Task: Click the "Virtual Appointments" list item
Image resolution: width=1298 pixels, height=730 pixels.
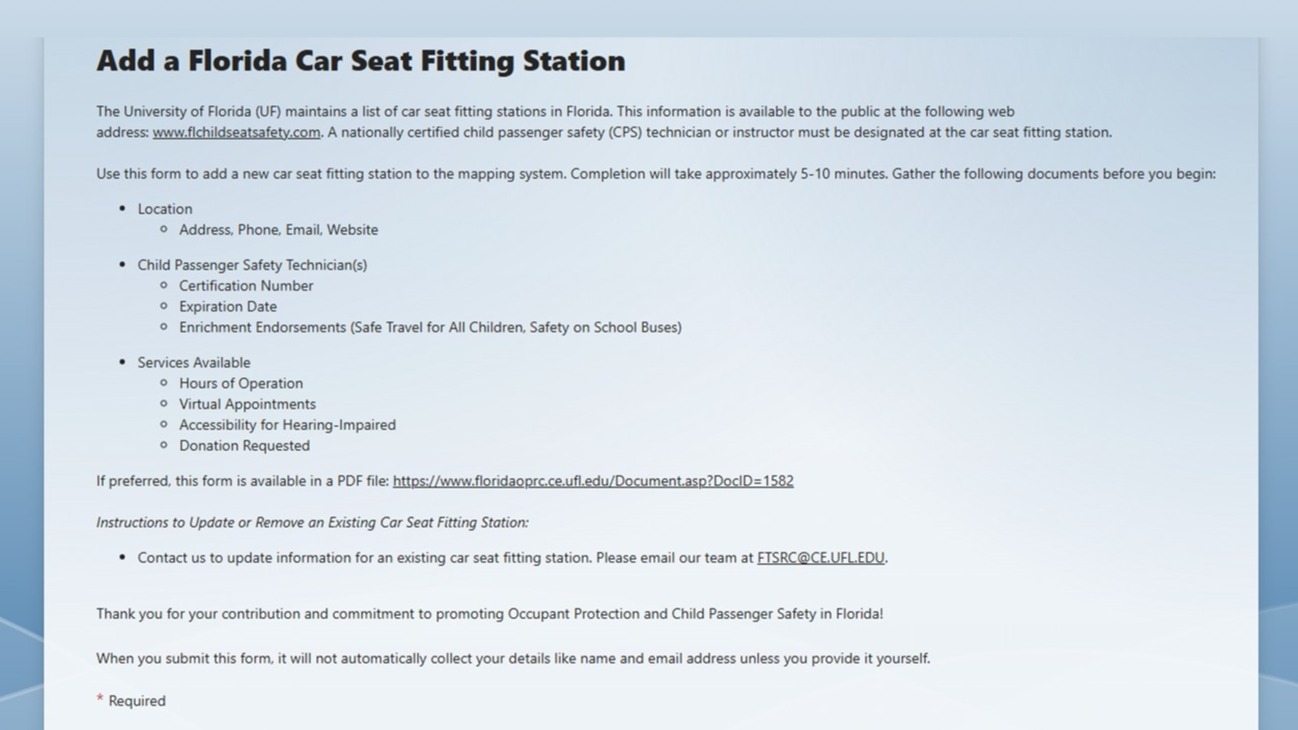Action: 247,404
